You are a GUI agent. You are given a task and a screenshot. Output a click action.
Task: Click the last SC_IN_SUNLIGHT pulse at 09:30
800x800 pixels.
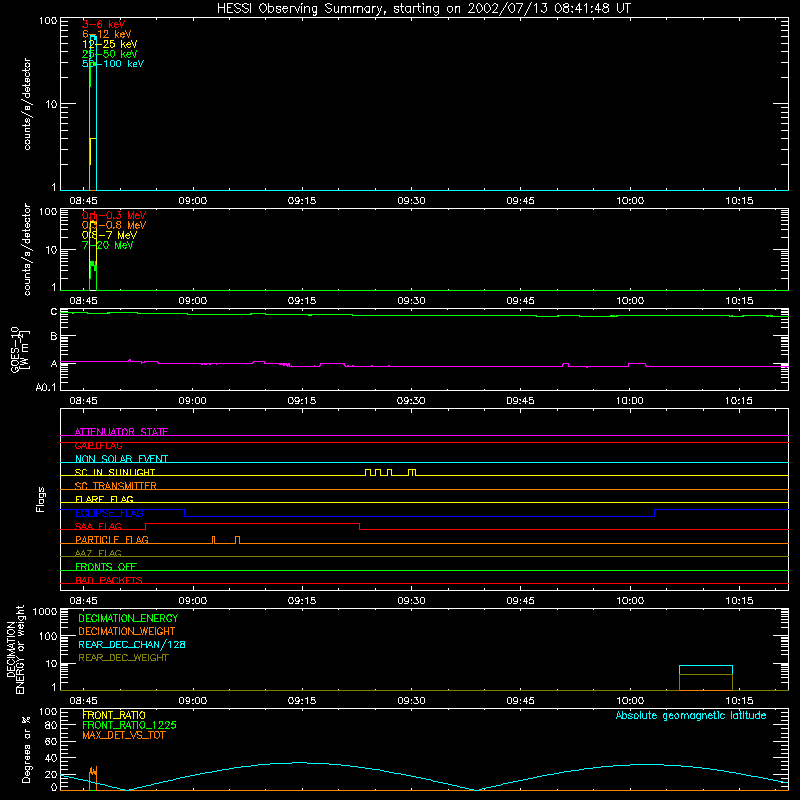click(412, 470)
